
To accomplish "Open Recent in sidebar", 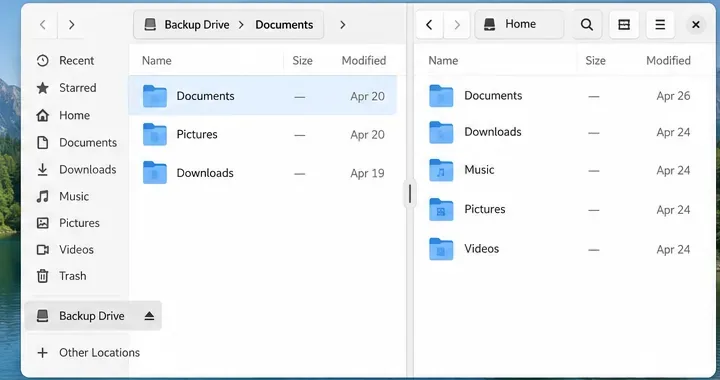I will point(76,61).
